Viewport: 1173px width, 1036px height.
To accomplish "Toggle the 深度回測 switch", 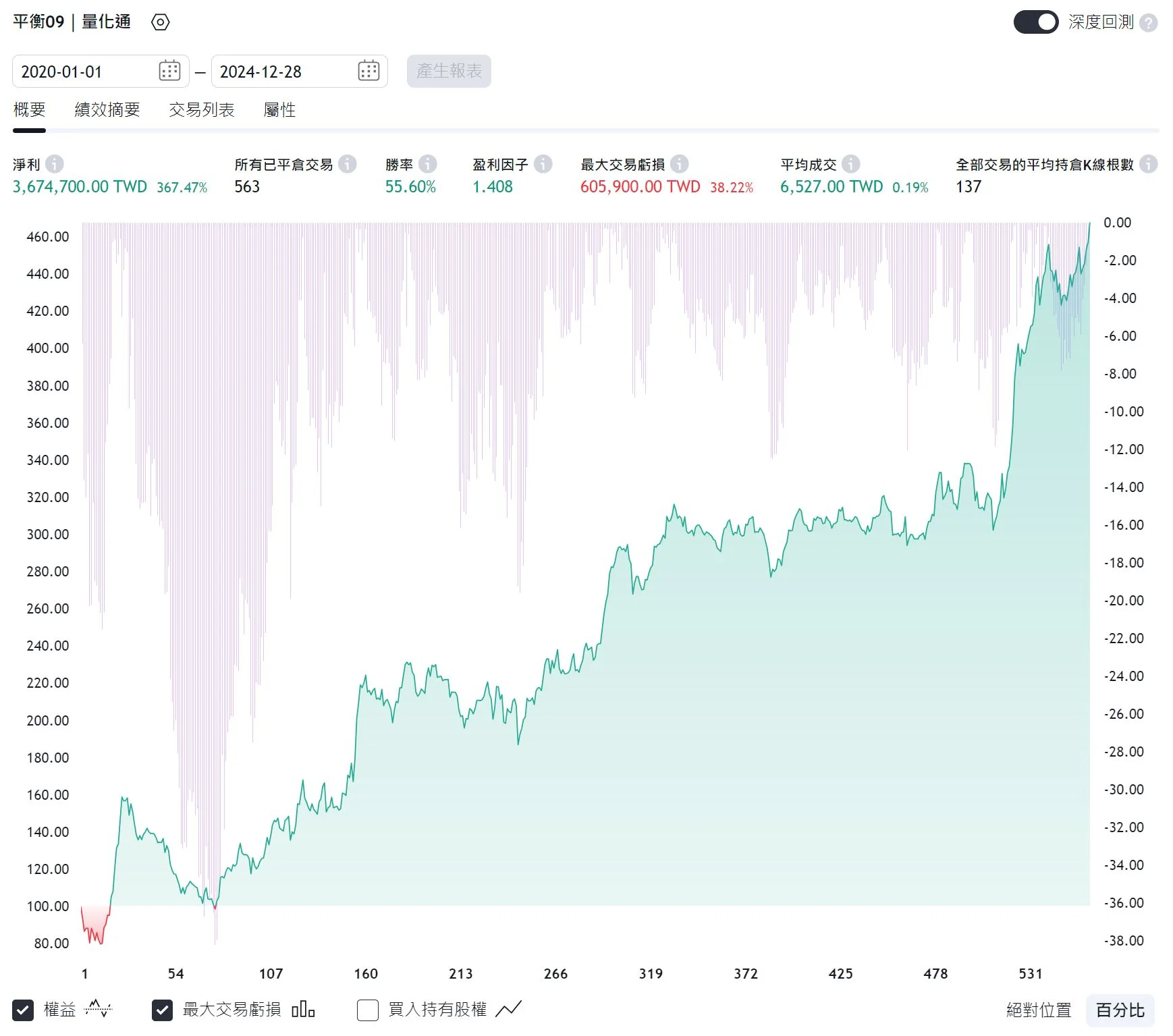I will pos(1036,22).
